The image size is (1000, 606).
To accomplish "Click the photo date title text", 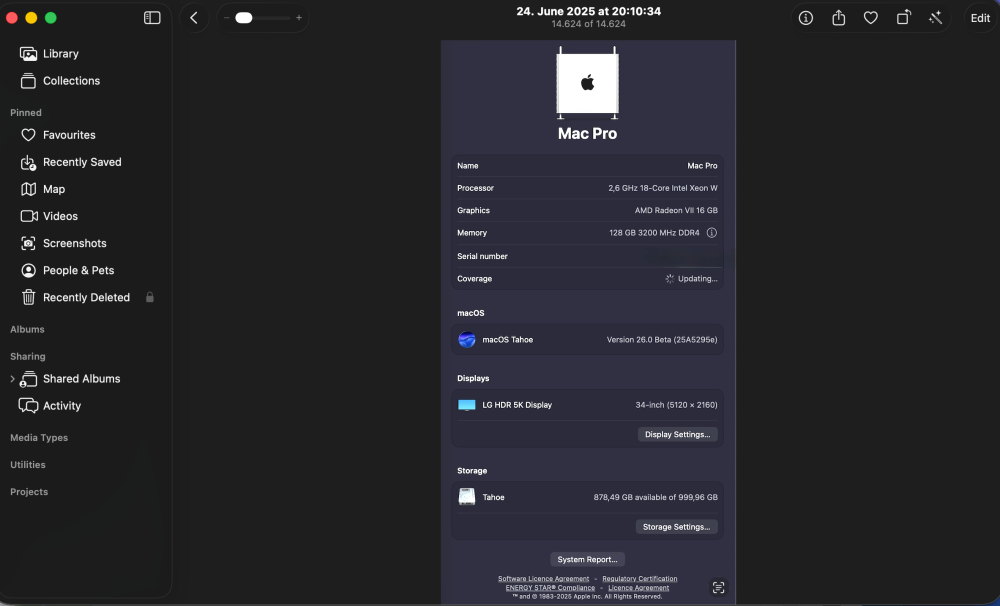I will click(x=589, y=11).
